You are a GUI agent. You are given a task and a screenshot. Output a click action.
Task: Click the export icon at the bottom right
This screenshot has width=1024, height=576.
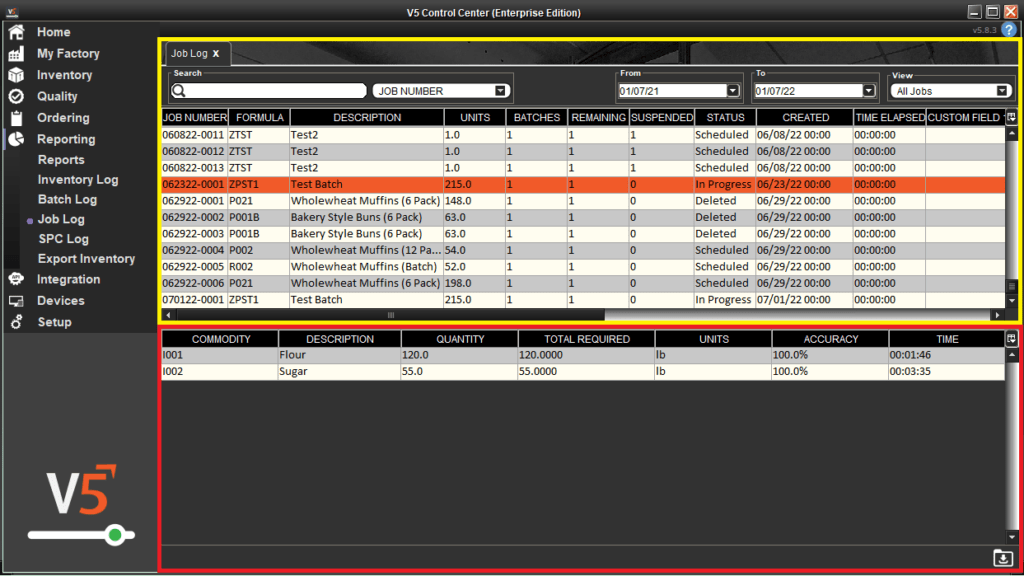[x=1003, y=558]
